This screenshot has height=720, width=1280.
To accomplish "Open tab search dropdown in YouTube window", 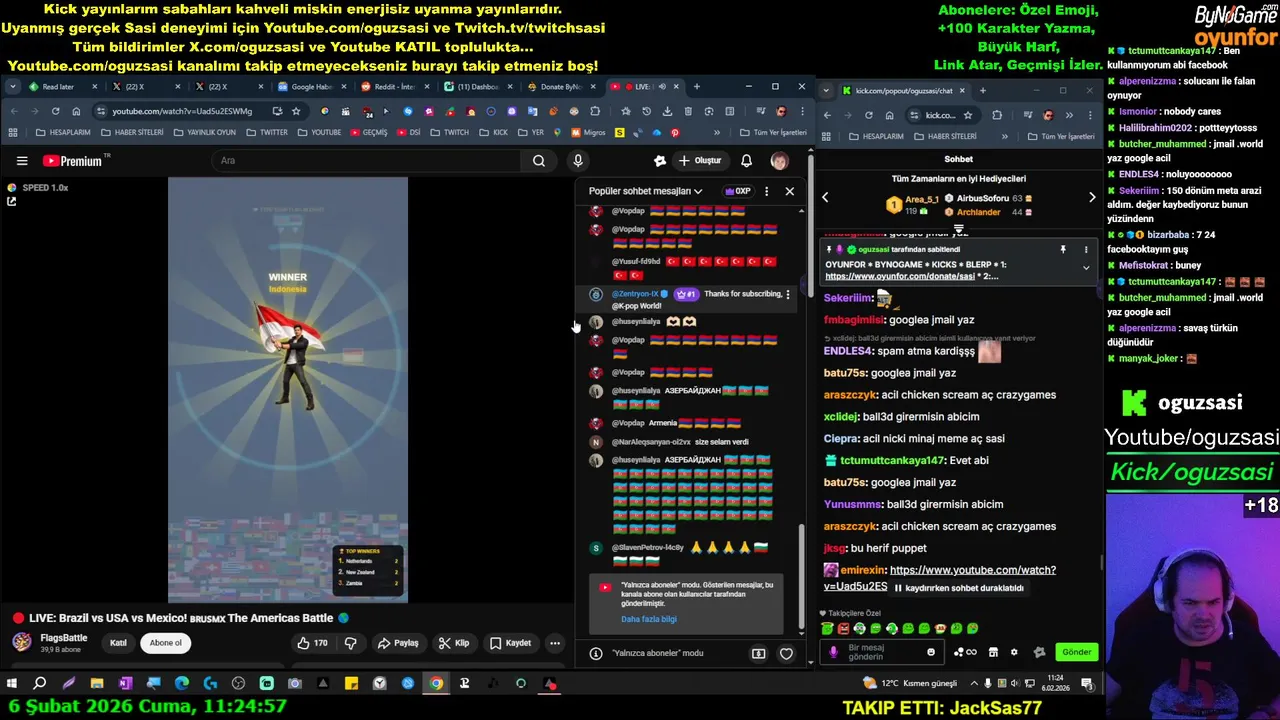I will (13, 87).
